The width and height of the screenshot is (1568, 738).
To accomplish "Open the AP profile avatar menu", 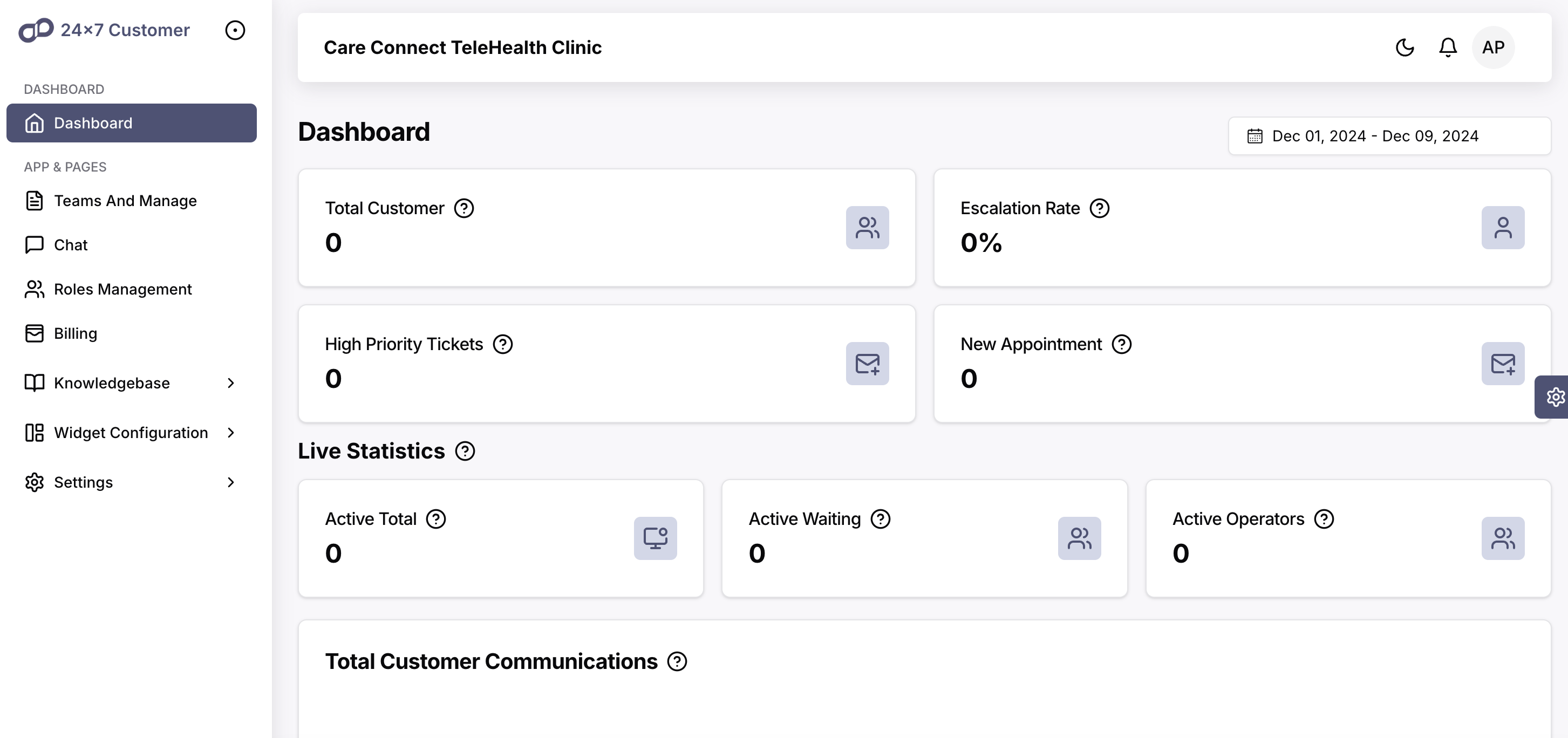I will tap(1492, 47).
